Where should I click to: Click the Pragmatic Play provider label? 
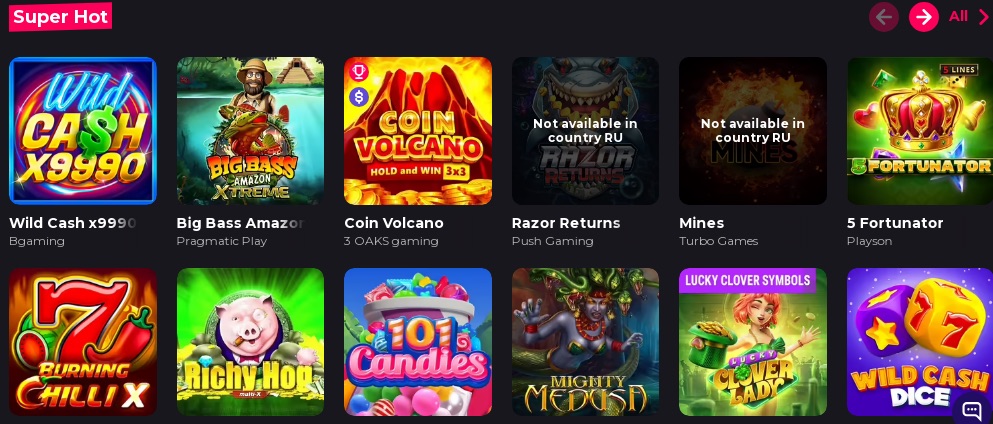click(222, 241)
